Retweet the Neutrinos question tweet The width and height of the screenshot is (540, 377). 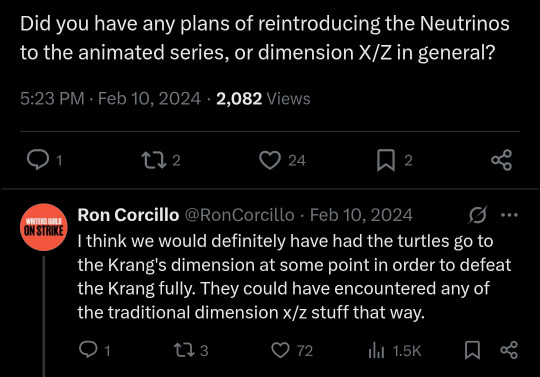pyautogui.click(x=161, y=160)
